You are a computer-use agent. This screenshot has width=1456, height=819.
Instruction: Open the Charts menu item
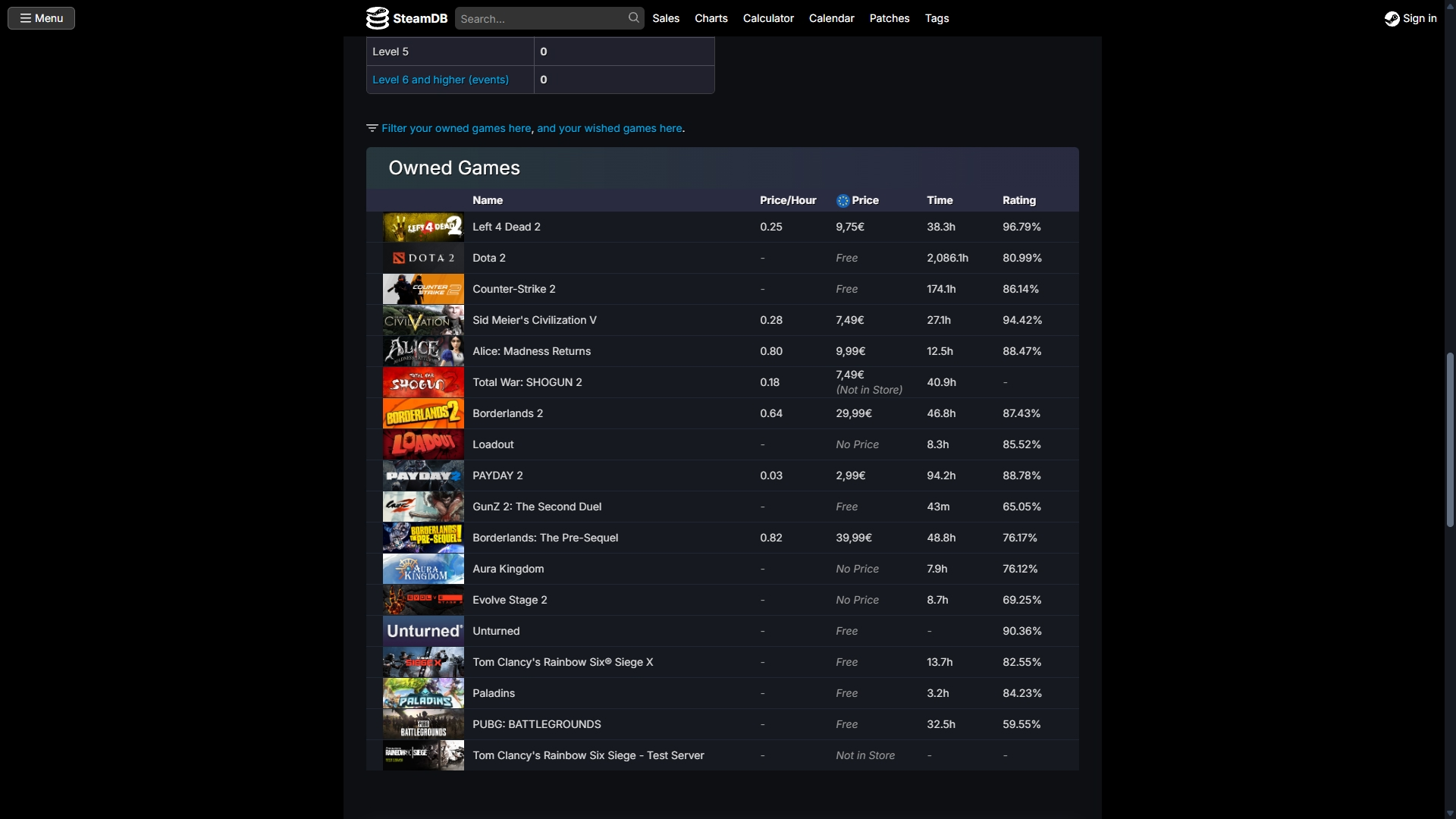(x=711, y=18)
